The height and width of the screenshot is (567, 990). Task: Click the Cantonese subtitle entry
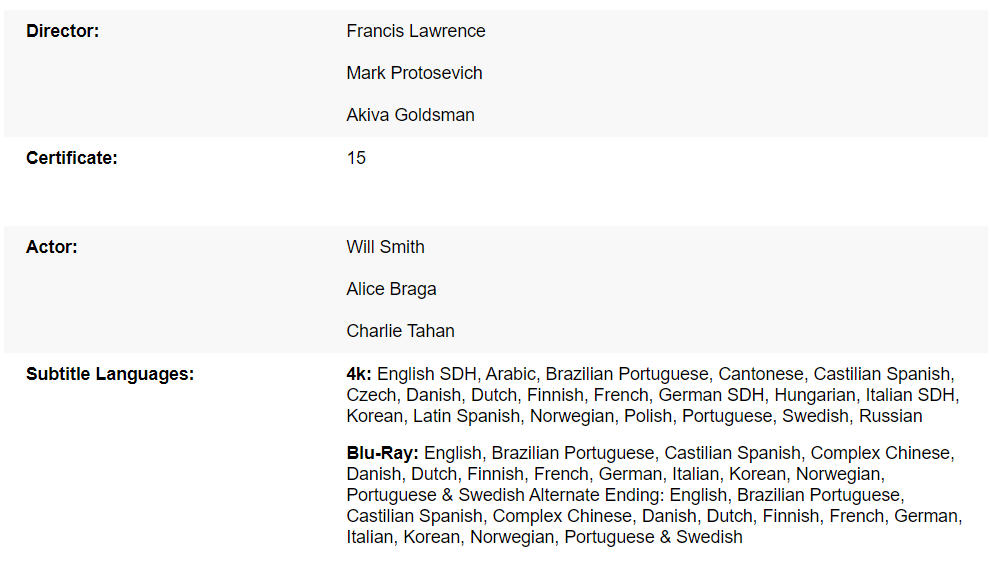pos(760,374)
